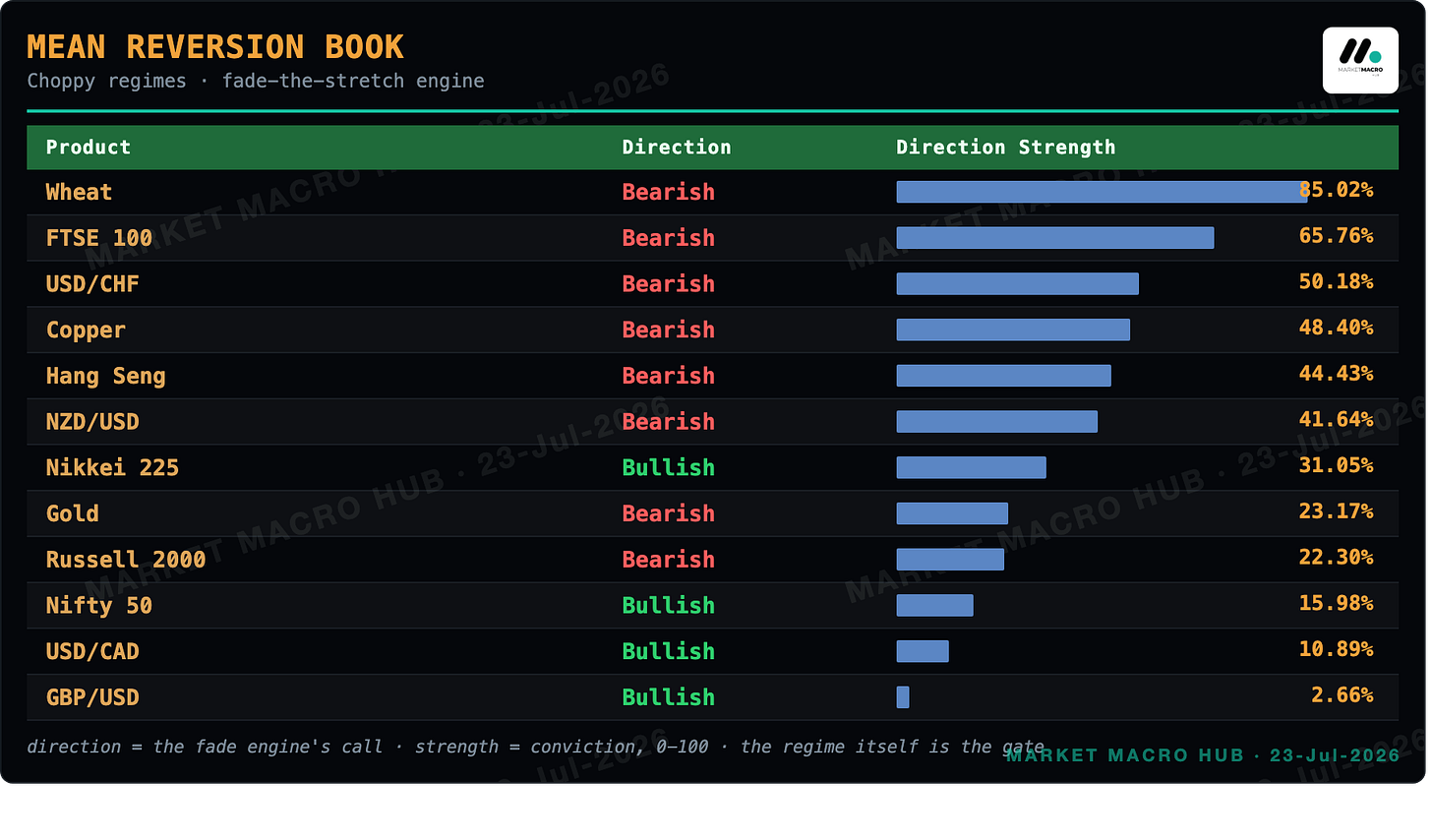Viewport: 1432px width, 840px height.
Task: Select the Copper product name
Action: (86, 330)
